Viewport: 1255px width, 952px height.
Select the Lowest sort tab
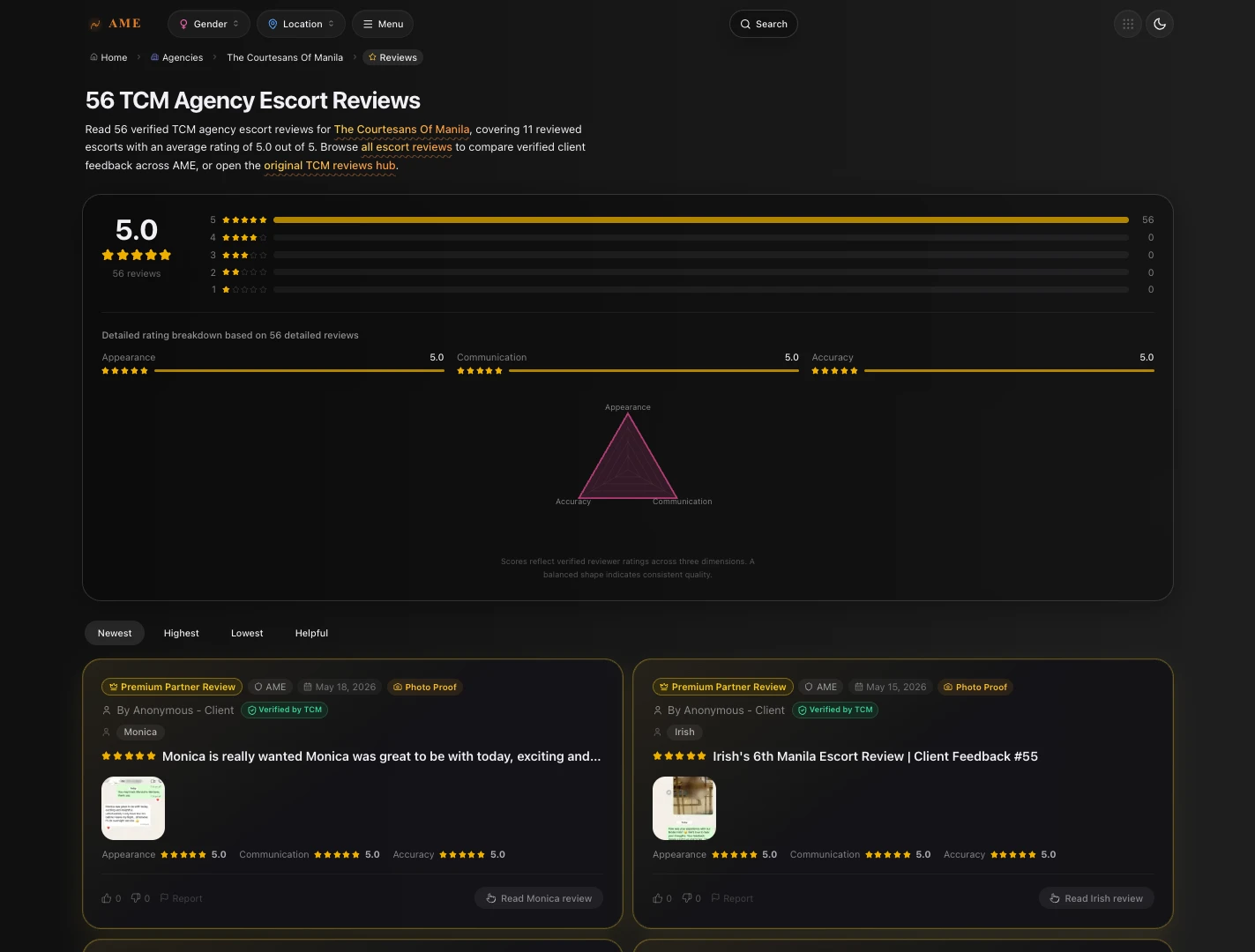click(247, 633)
